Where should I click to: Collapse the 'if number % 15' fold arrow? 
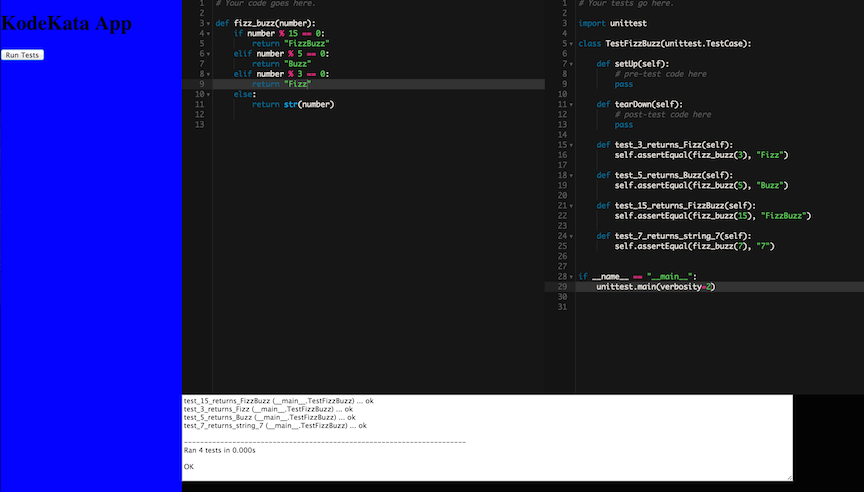pyautogui.click(x=208, y=34)
